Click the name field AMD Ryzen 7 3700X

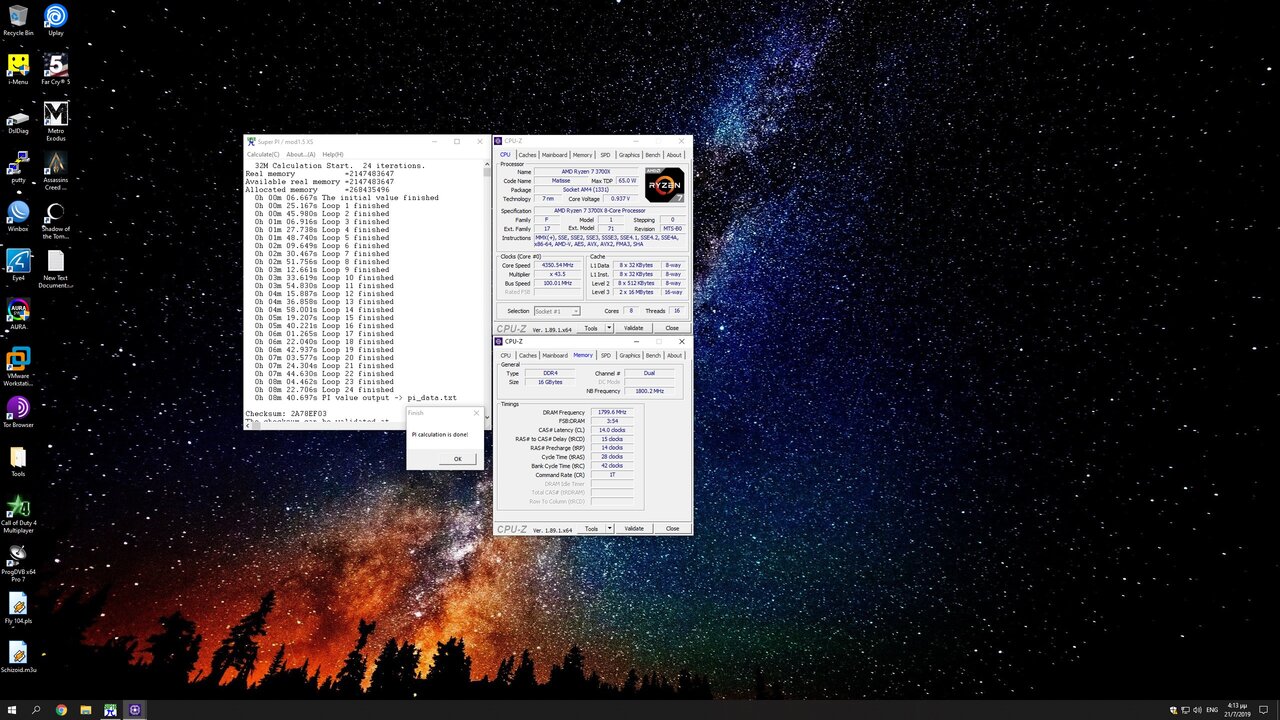pos(586,172)
